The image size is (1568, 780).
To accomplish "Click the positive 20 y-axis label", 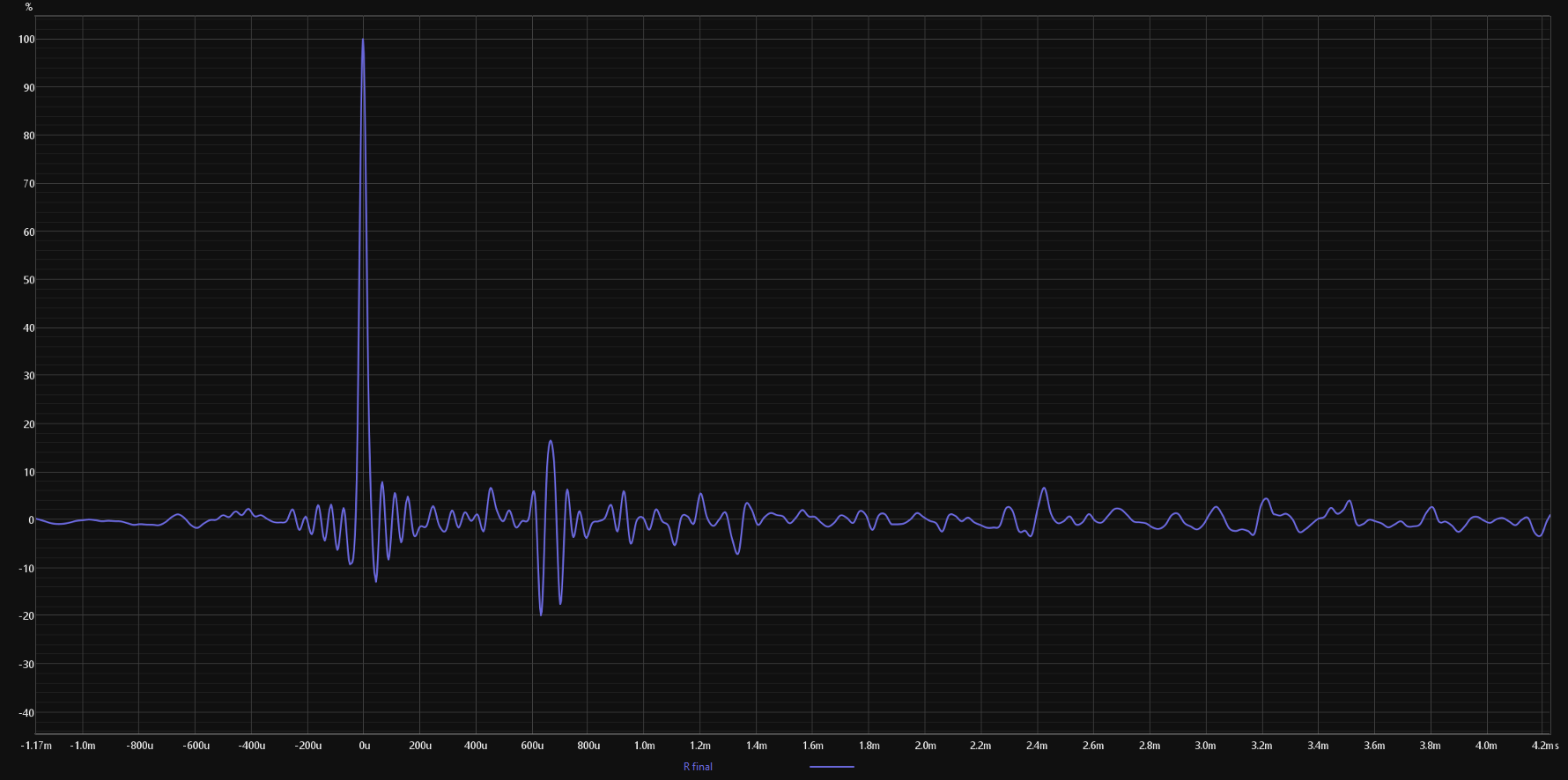I will tap(29, 424).
